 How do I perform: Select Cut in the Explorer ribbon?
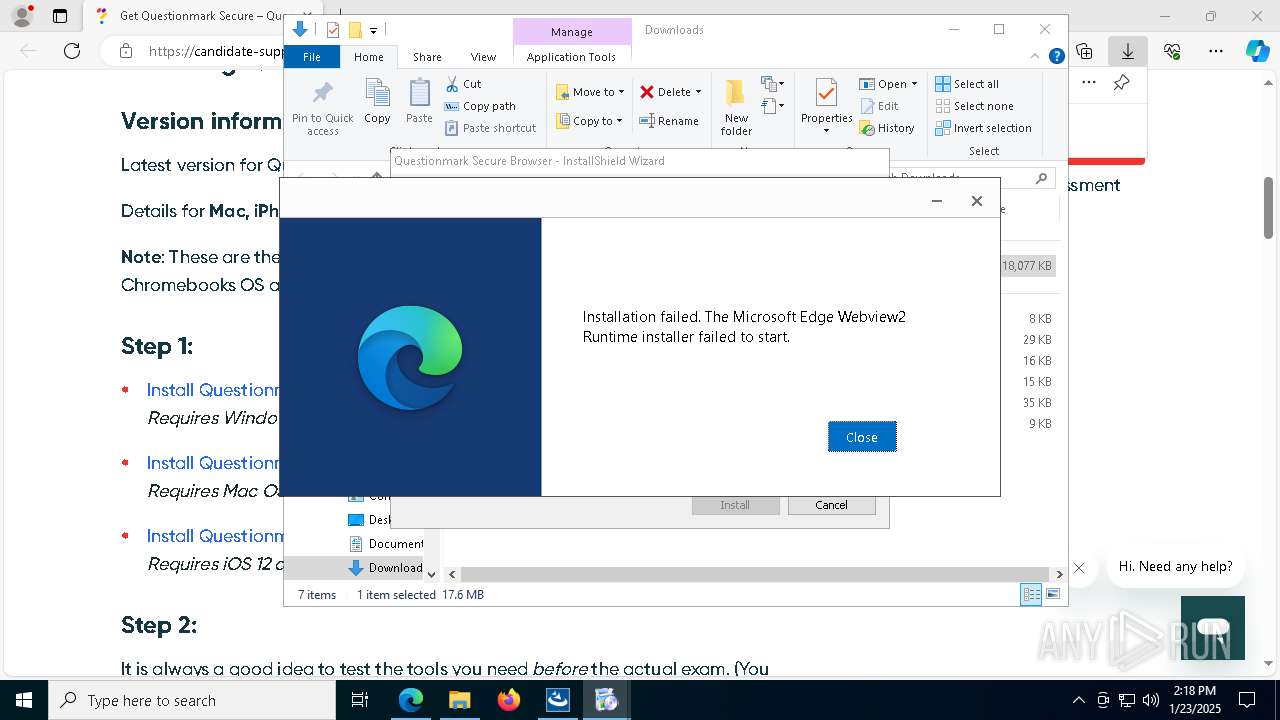tap(463, 84)
